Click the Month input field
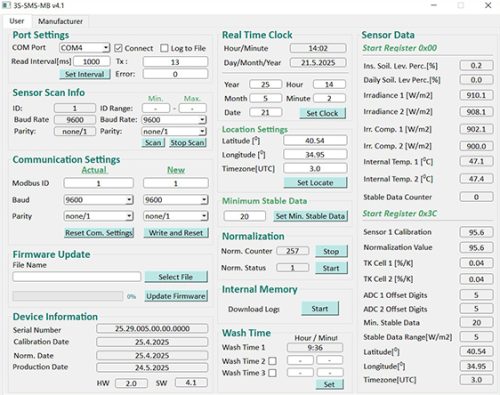The height and width of the screenshot is (395, 500). click(x=265, y=98)
